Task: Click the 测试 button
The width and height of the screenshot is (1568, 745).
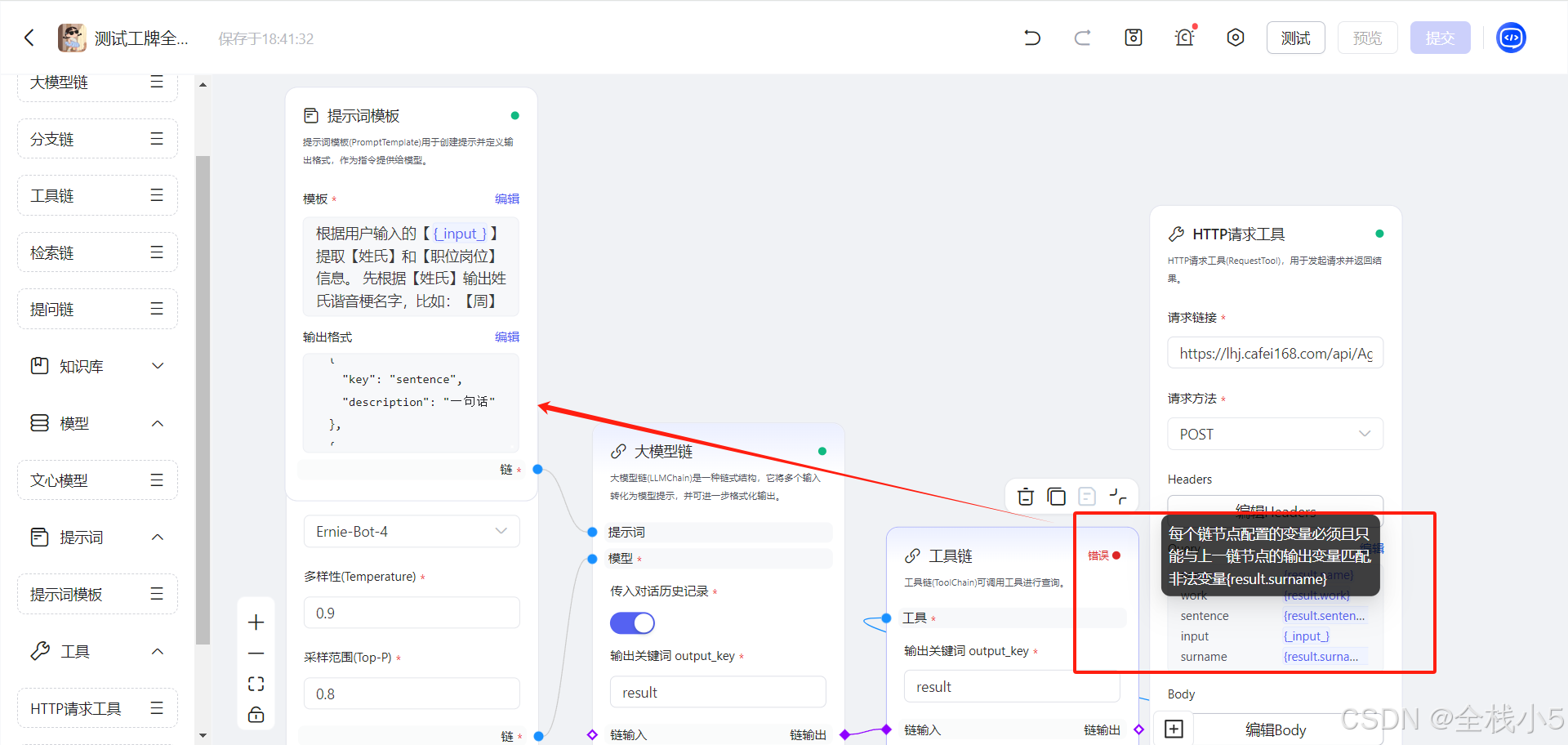Action: 1296,38
